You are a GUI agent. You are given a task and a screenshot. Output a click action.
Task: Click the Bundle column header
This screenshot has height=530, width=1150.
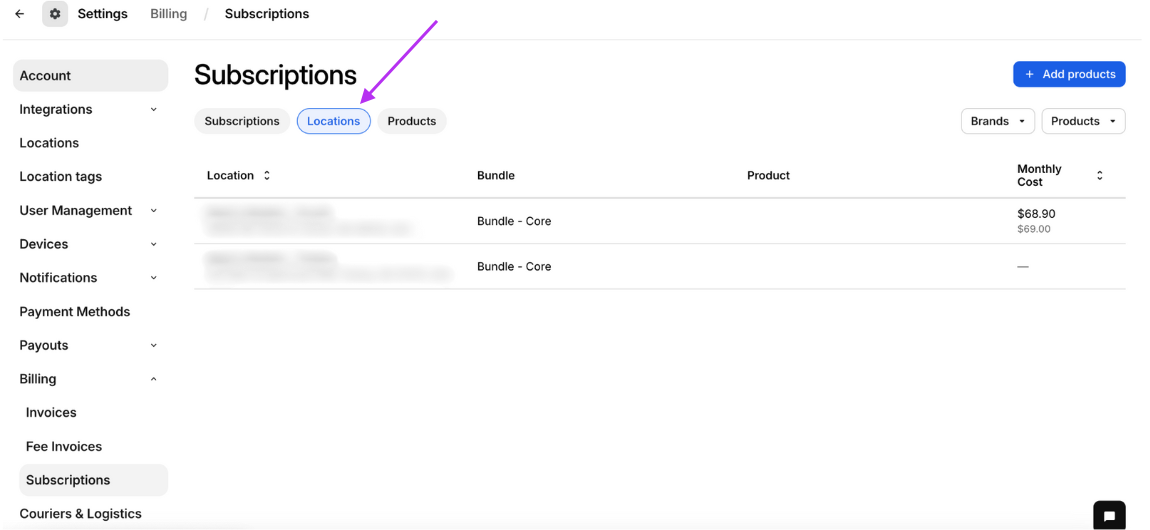click(x=496, y=175)
